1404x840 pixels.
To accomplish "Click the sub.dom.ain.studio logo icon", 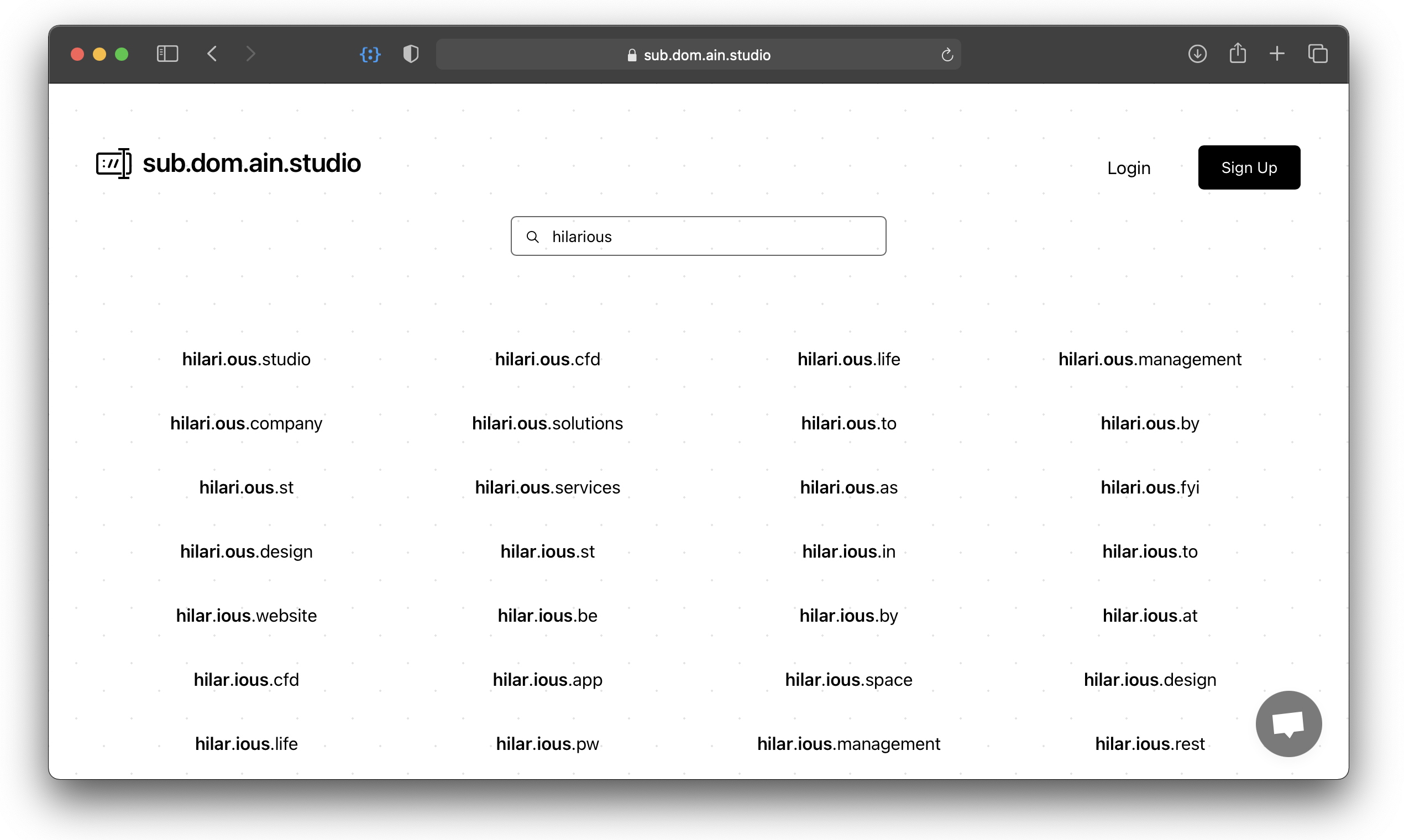I will (x=114, y=164).
